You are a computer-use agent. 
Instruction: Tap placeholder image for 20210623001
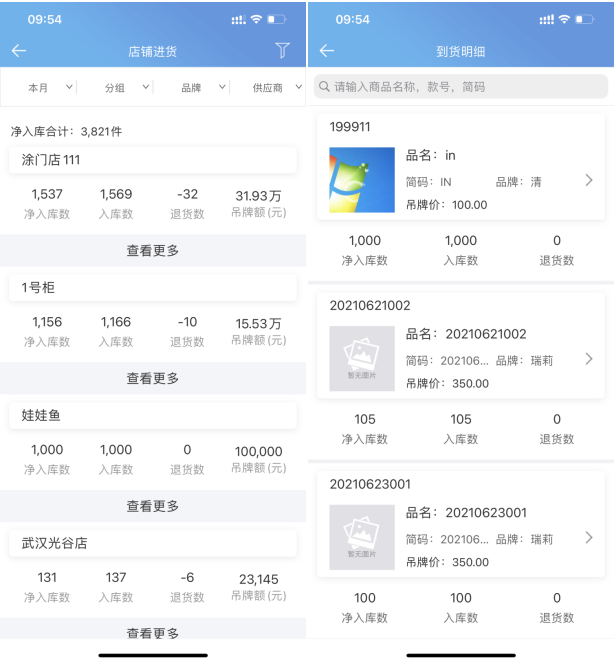tap(362, 538)
